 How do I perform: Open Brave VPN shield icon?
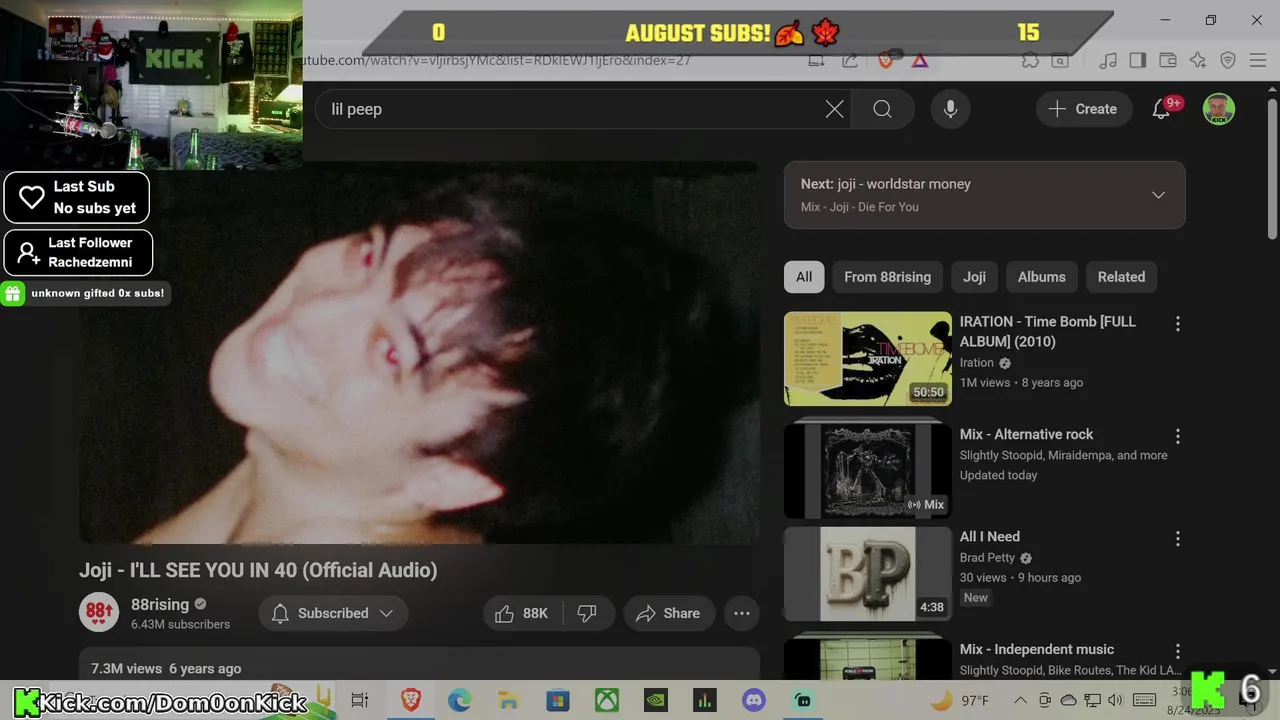(x=1228, y=60)
